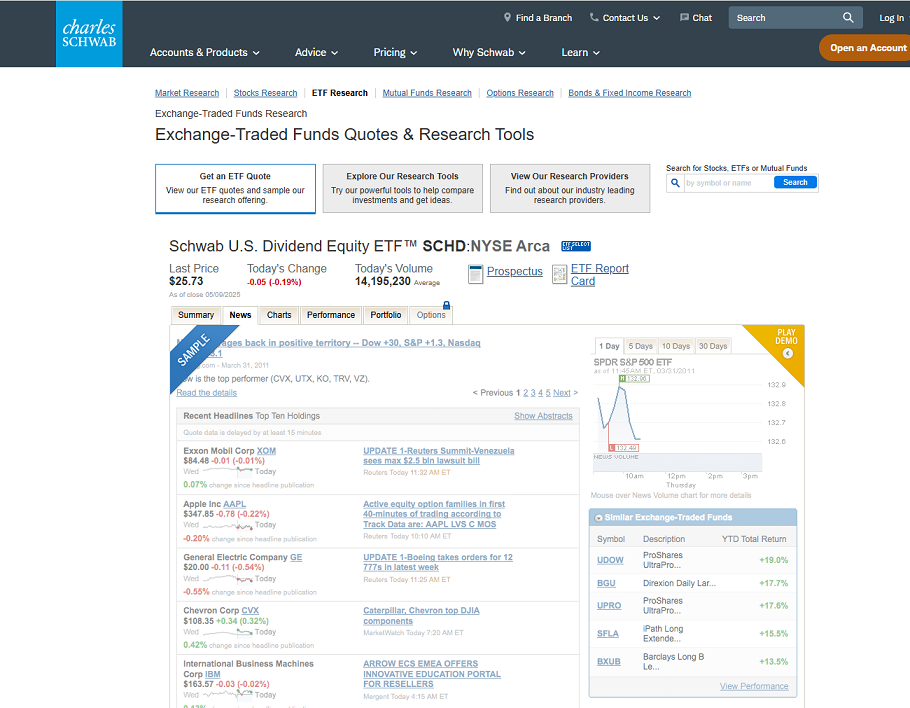910x708 pixels.
Task: Click the magnifier icon in header search
Action: 848,17
